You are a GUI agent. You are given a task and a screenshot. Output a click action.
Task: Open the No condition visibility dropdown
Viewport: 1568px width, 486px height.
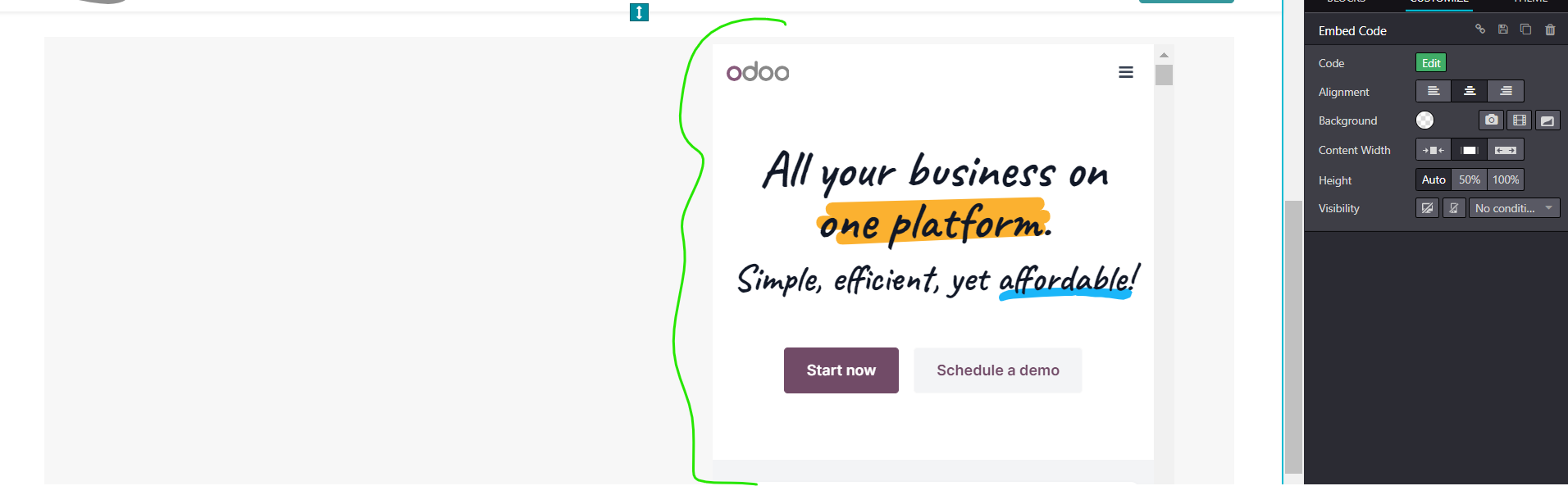[1514, 208]
